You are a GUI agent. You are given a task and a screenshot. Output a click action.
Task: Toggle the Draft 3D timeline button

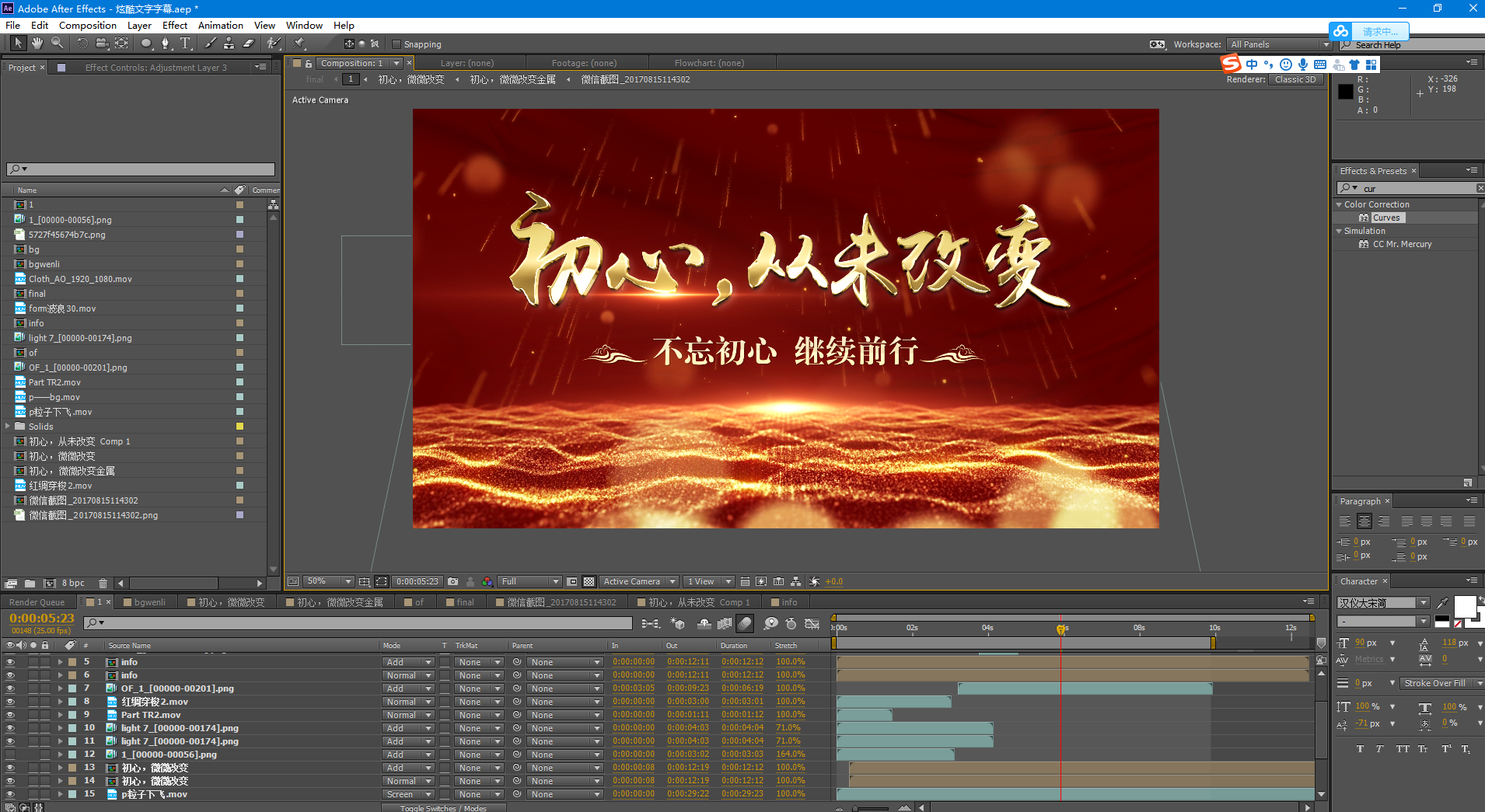tap(678, 623)
